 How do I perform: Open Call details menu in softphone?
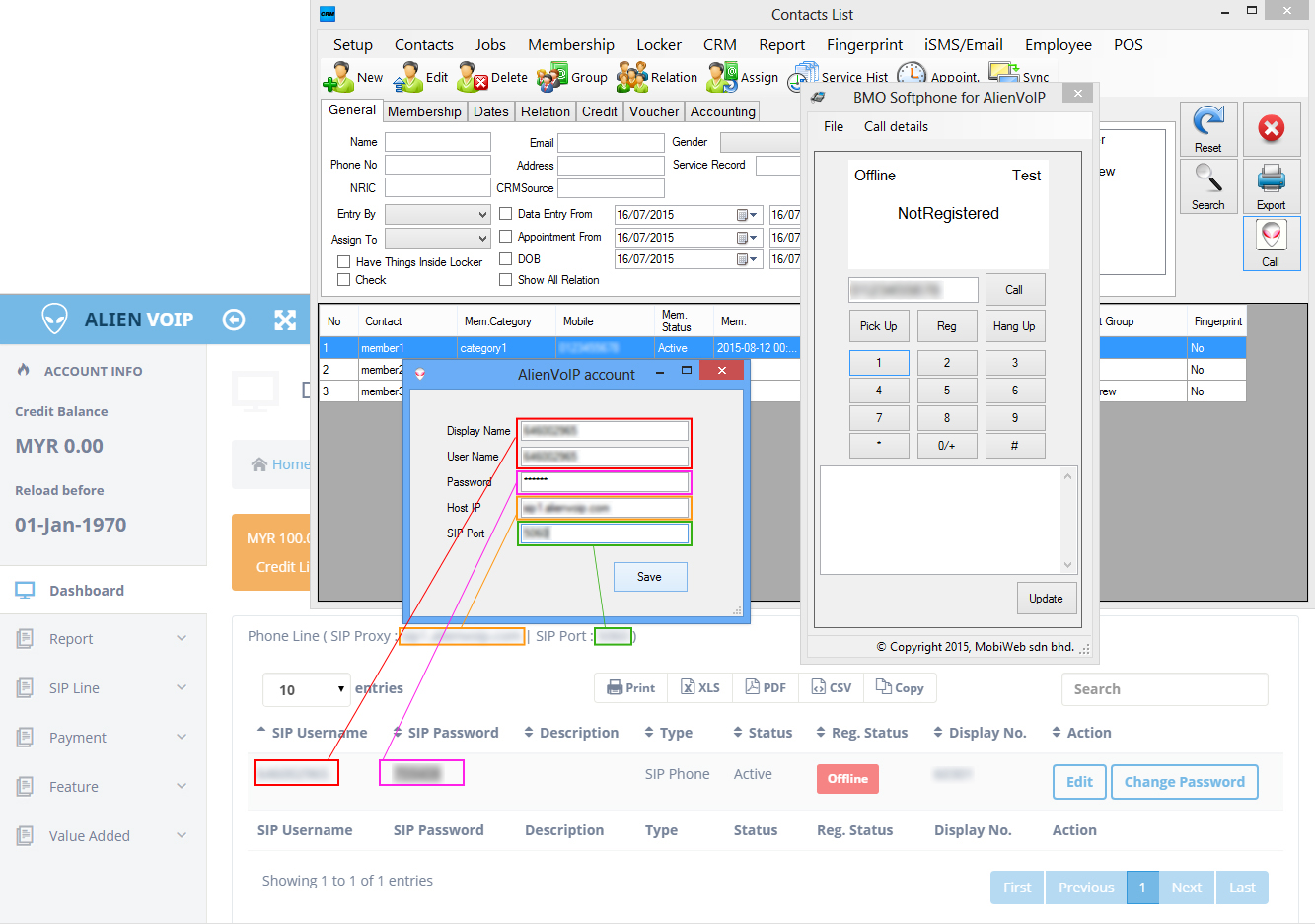pos(896,126)
